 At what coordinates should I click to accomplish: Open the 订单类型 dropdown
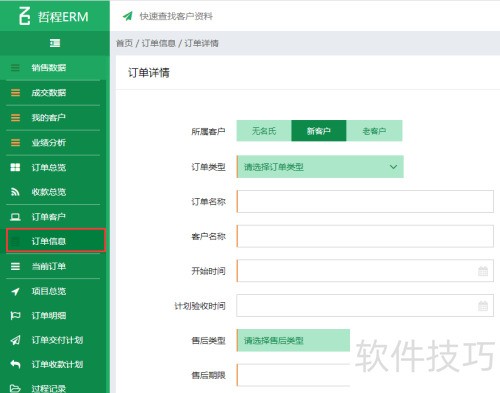coord(320,167)
